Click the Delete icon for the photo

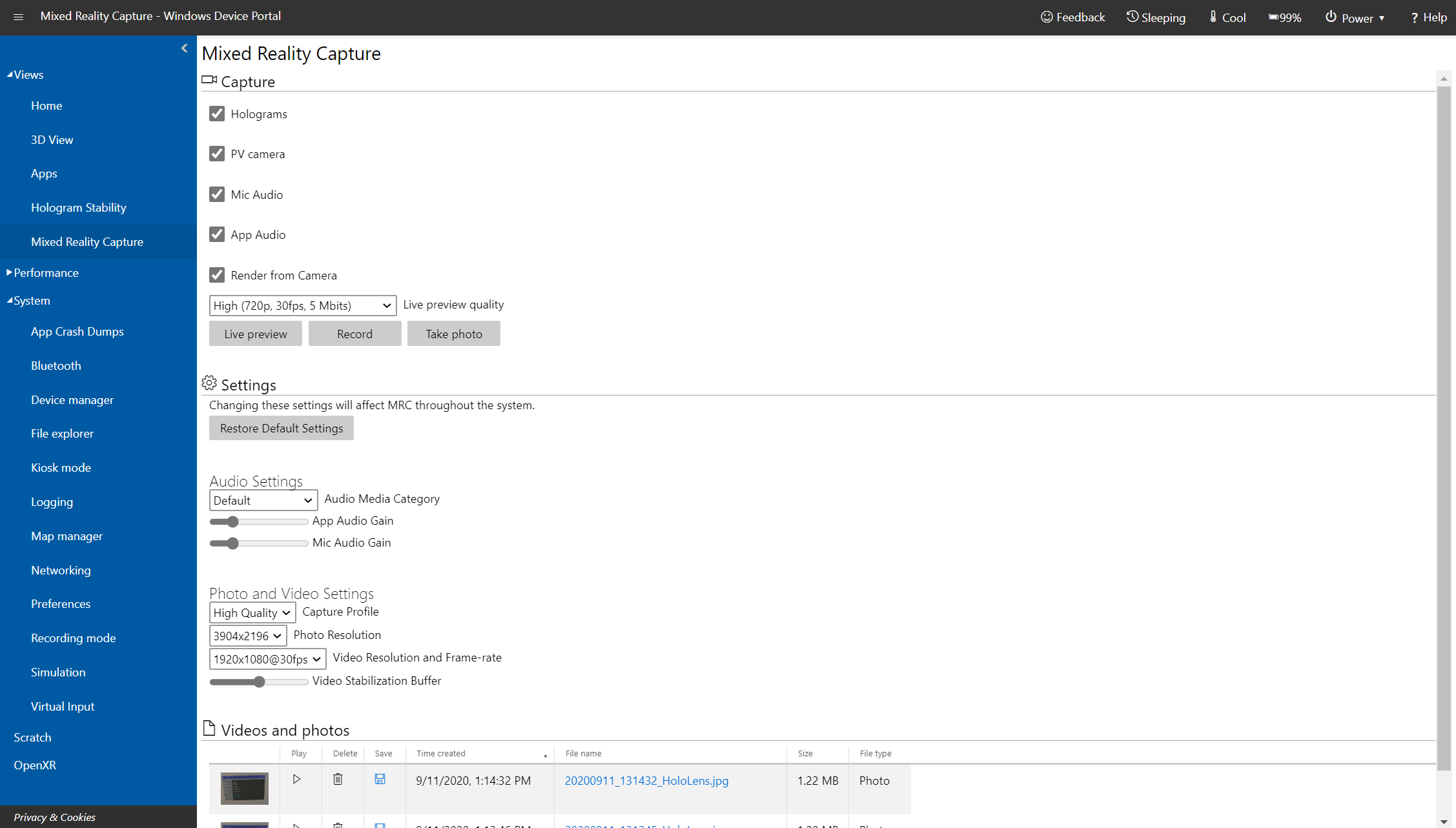pyautogui.click(x=337, y=781)
